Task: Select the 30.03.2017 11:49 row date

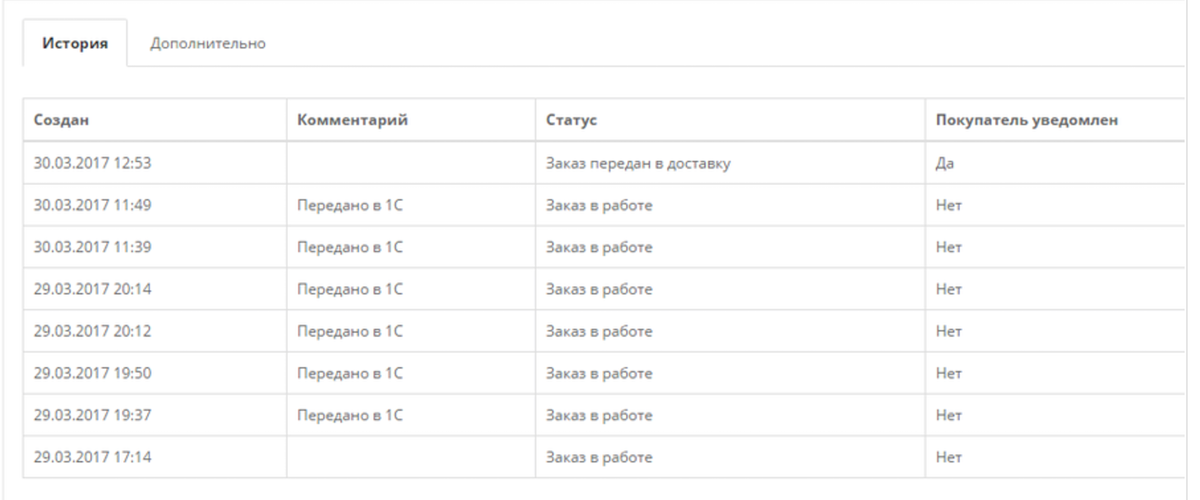Action: (91, 207)
